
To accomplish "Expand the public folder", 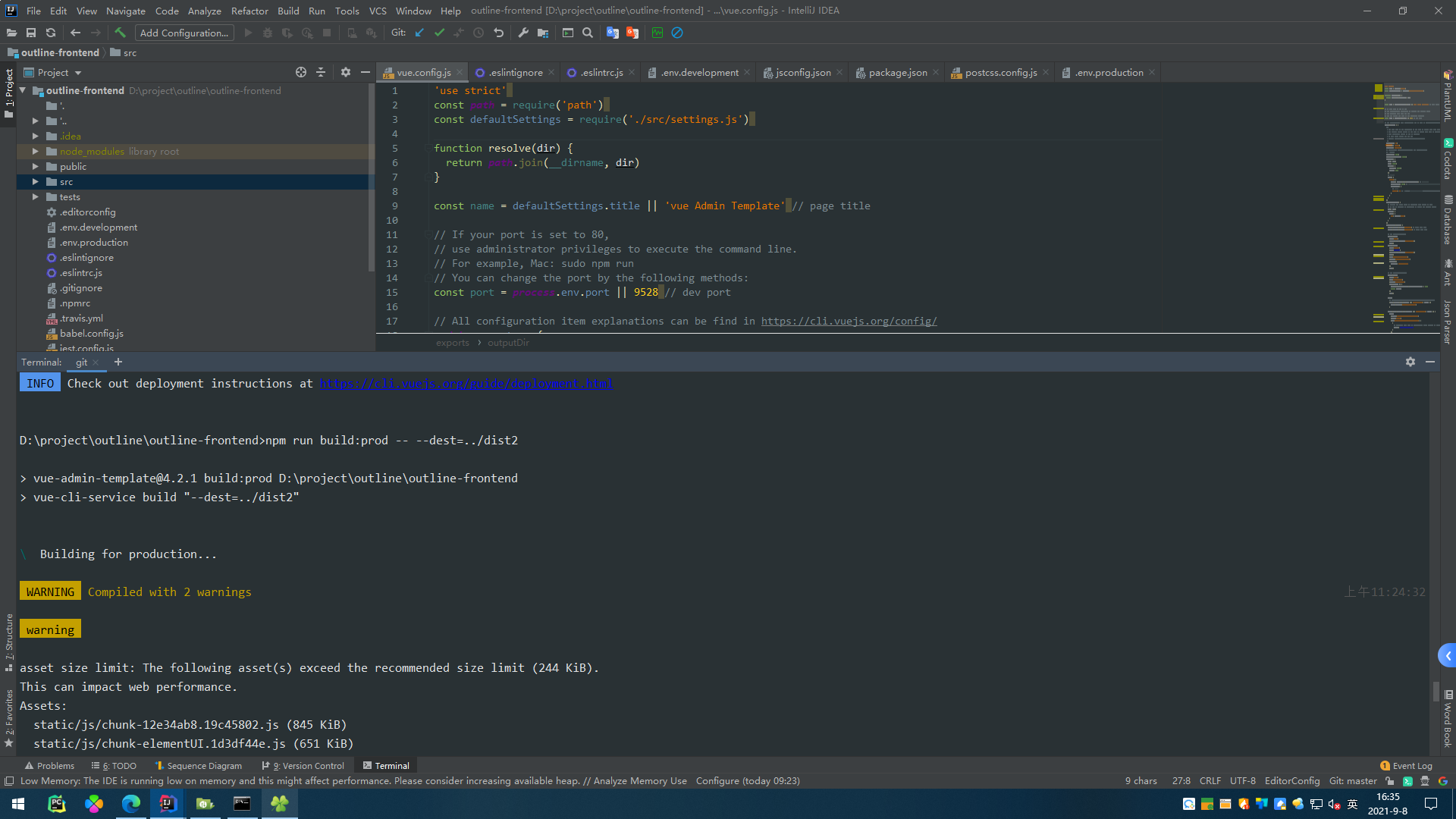I will [x=35, y=167].
